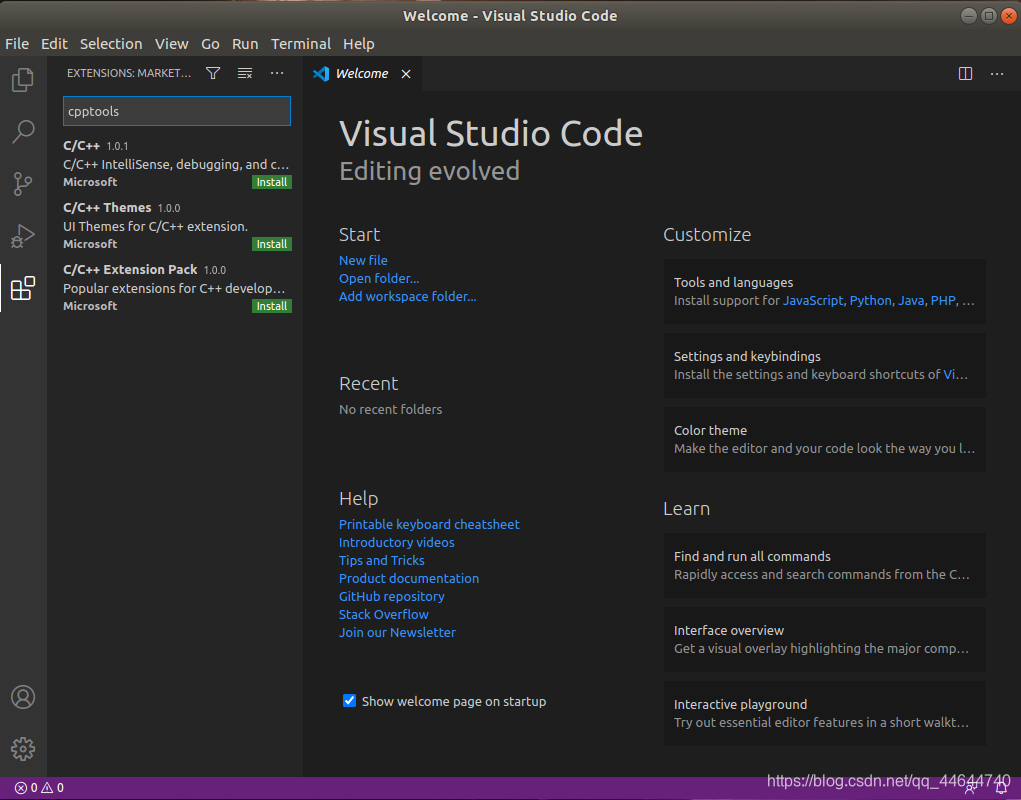1021x800 pixels.
Task: Open the editor more actions ellipsis menu
Action: [997, 73]
